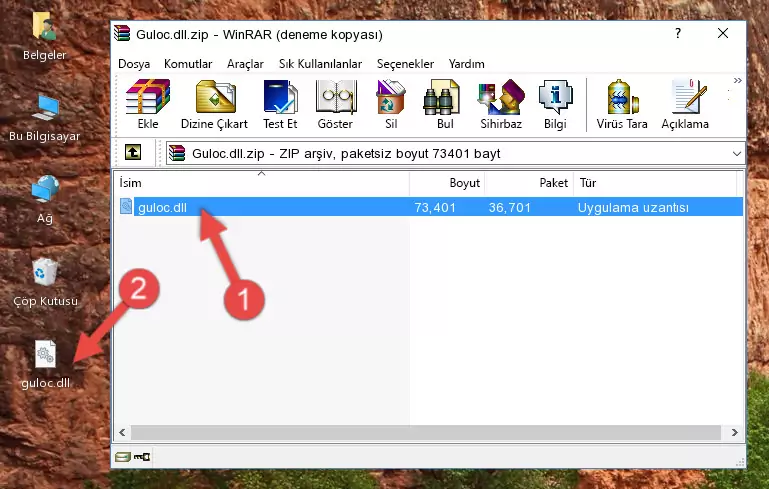The image size is (769, 489).
Task: Click the Sil delete icon
Action: click(390, 104)
